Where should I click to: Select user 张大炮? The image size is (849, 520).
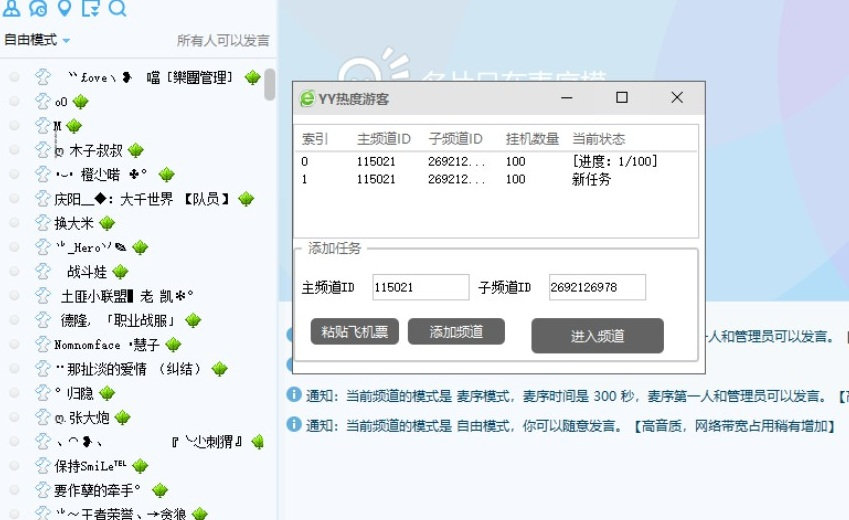click(x=82, y=418)
